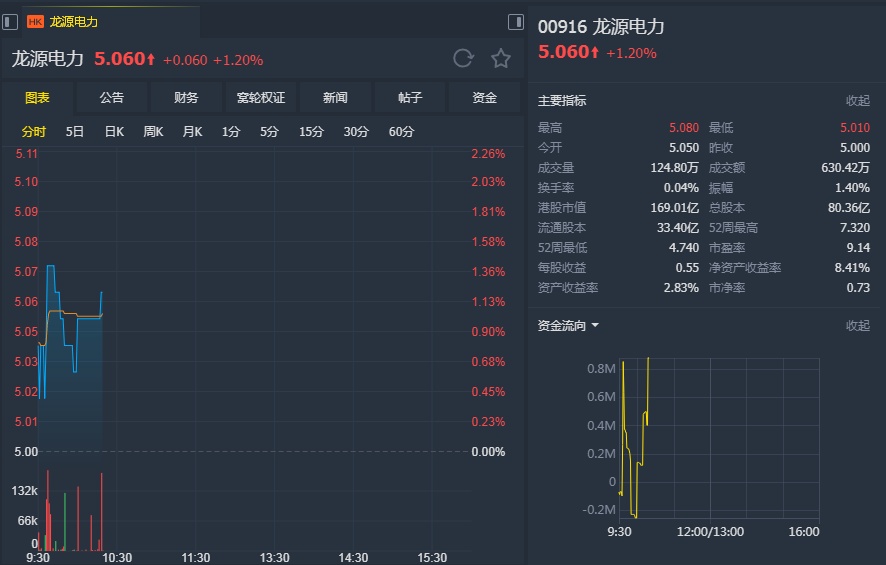Click the 成交量 value 124.80万
The height and width of the screenshot is (565, 886).
coord(675,168)
